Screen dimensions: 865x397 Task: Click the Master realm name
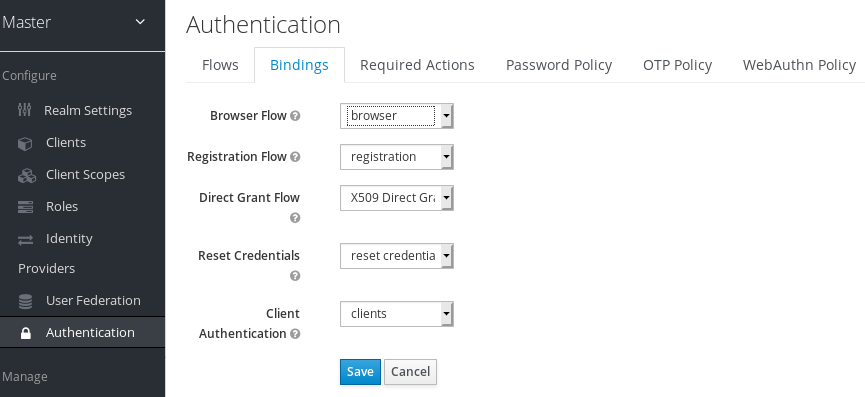(26, 22)
